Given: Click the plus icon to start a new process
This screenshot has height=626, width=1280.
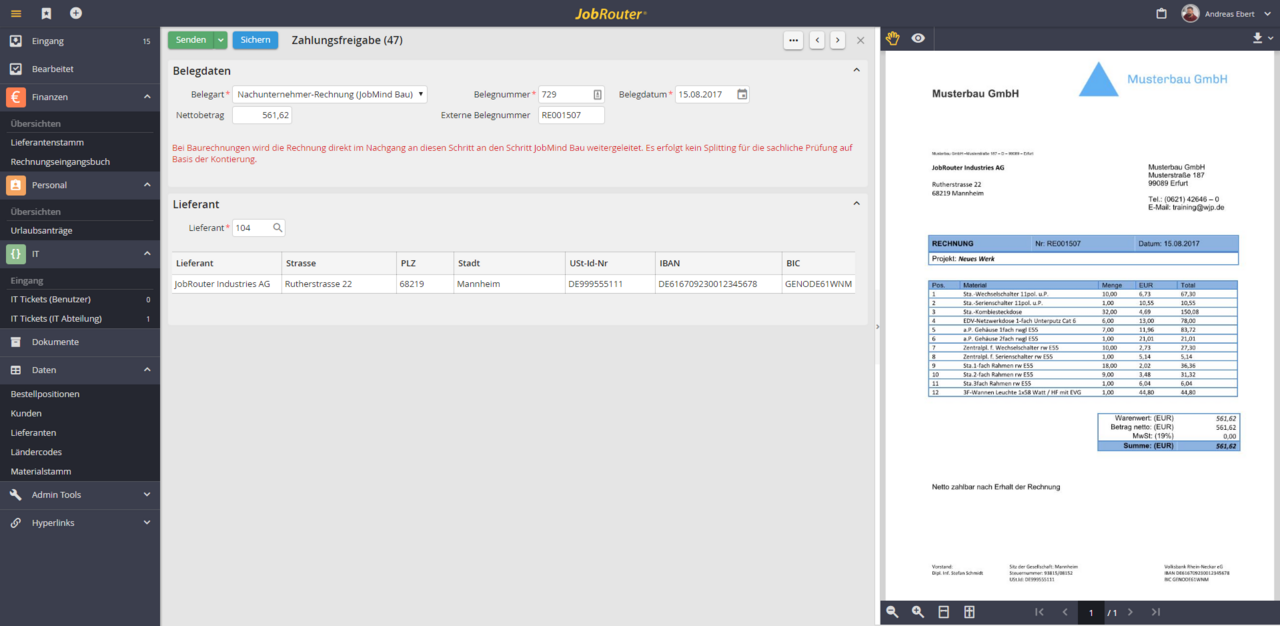Looking at the screenshot, I should tap(76, 13).
